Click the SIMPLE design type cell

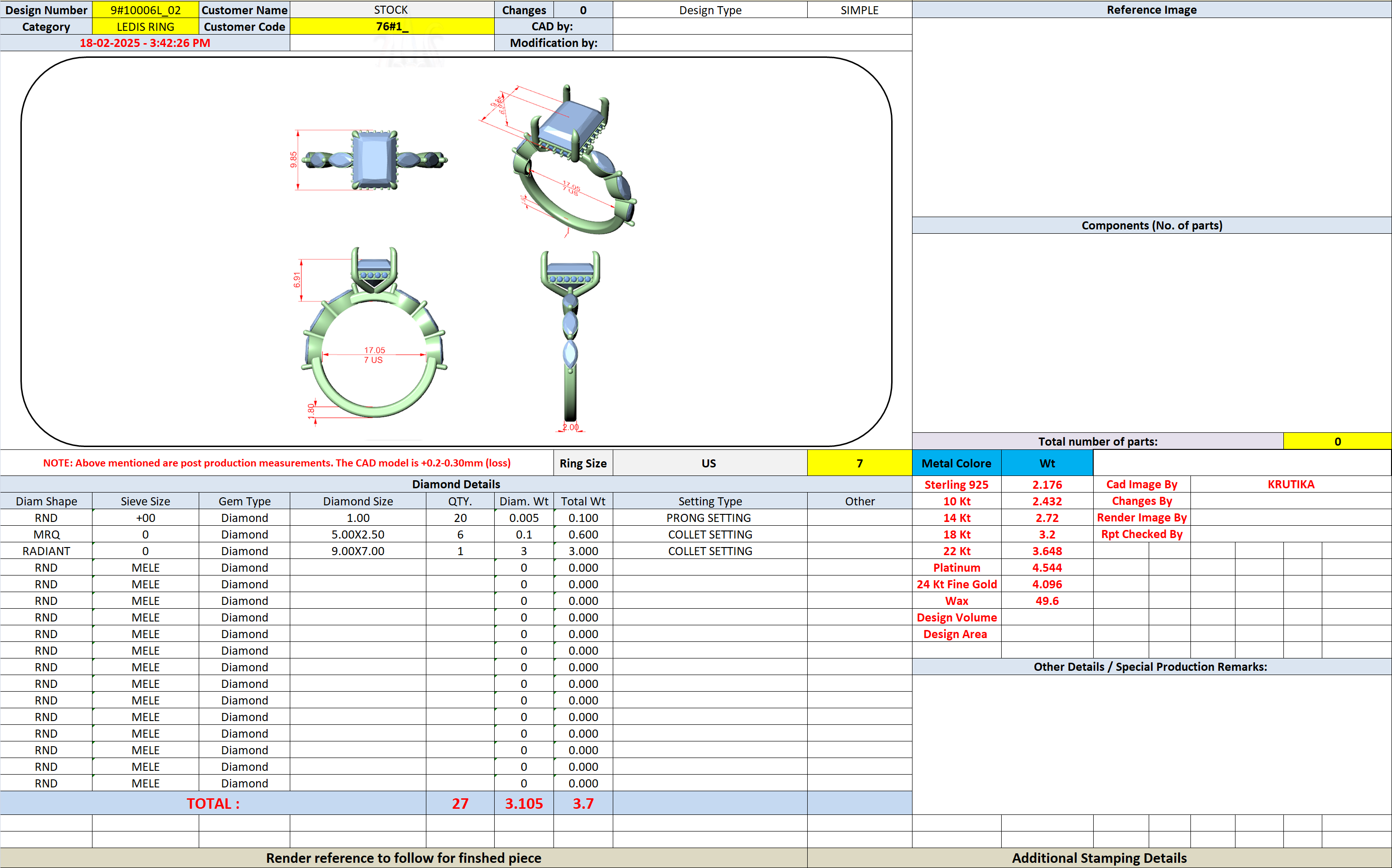click(x=859, y=10)
